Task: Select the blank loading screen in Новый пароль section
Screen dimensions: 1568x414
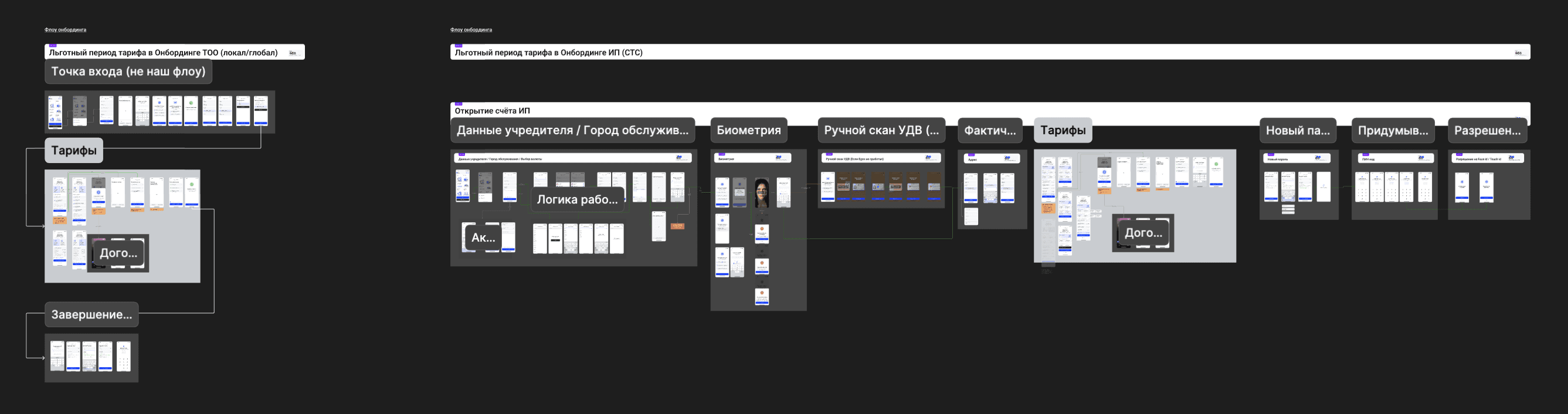Action: coord(1323,187)
